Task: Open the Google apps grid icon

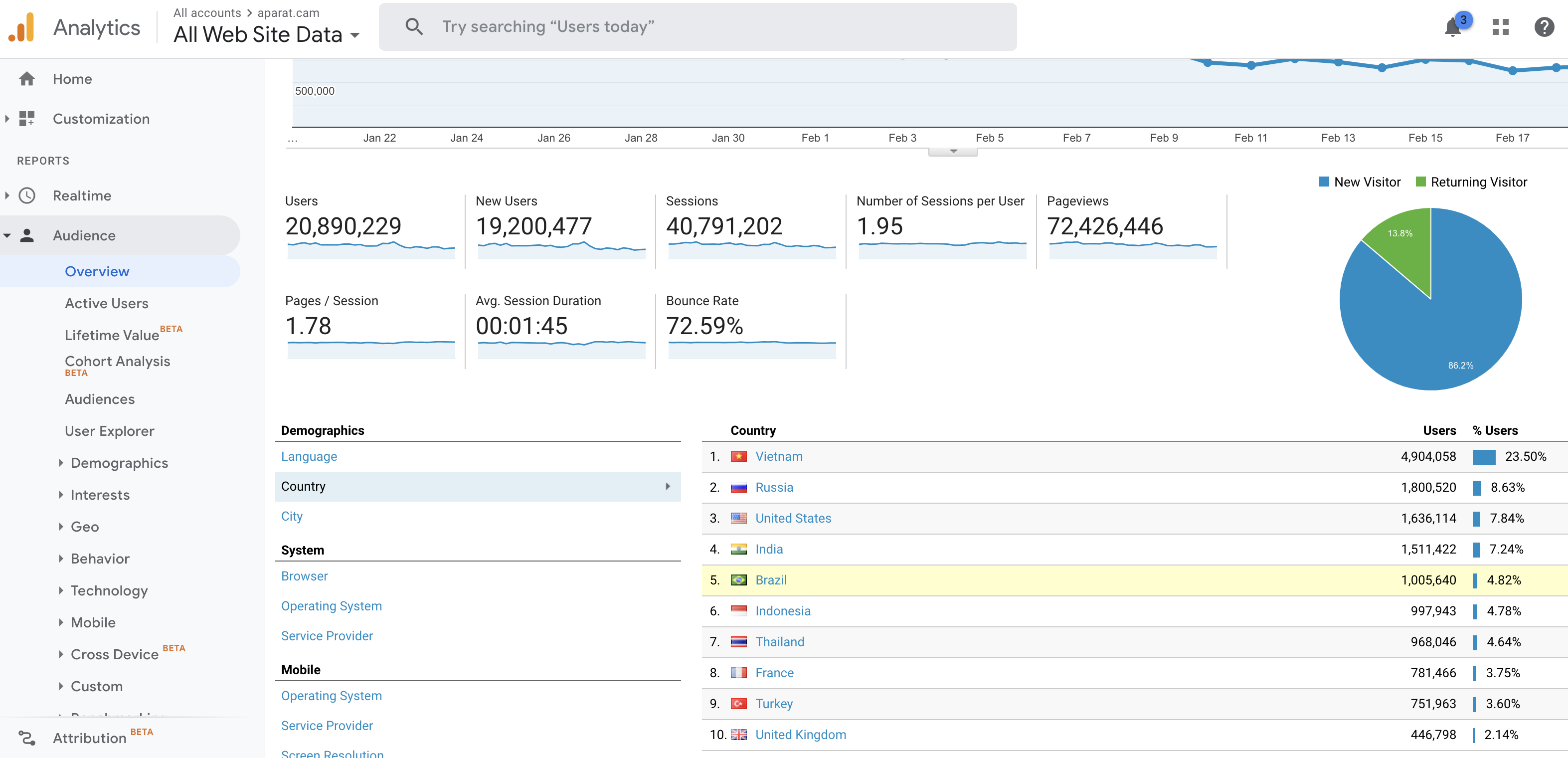Action: [1500, 27]
